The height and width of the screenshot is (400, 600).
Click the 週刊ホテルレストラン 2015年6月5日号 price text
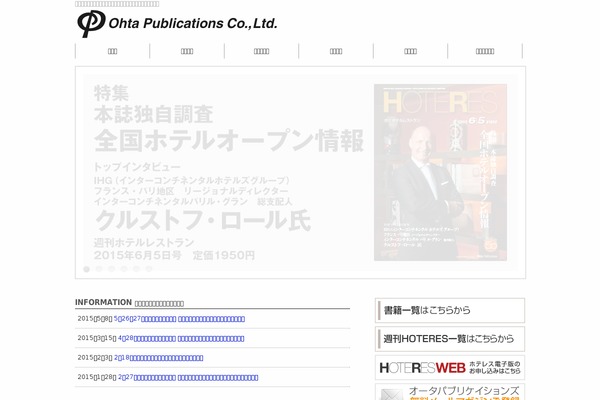coord(174,249)
